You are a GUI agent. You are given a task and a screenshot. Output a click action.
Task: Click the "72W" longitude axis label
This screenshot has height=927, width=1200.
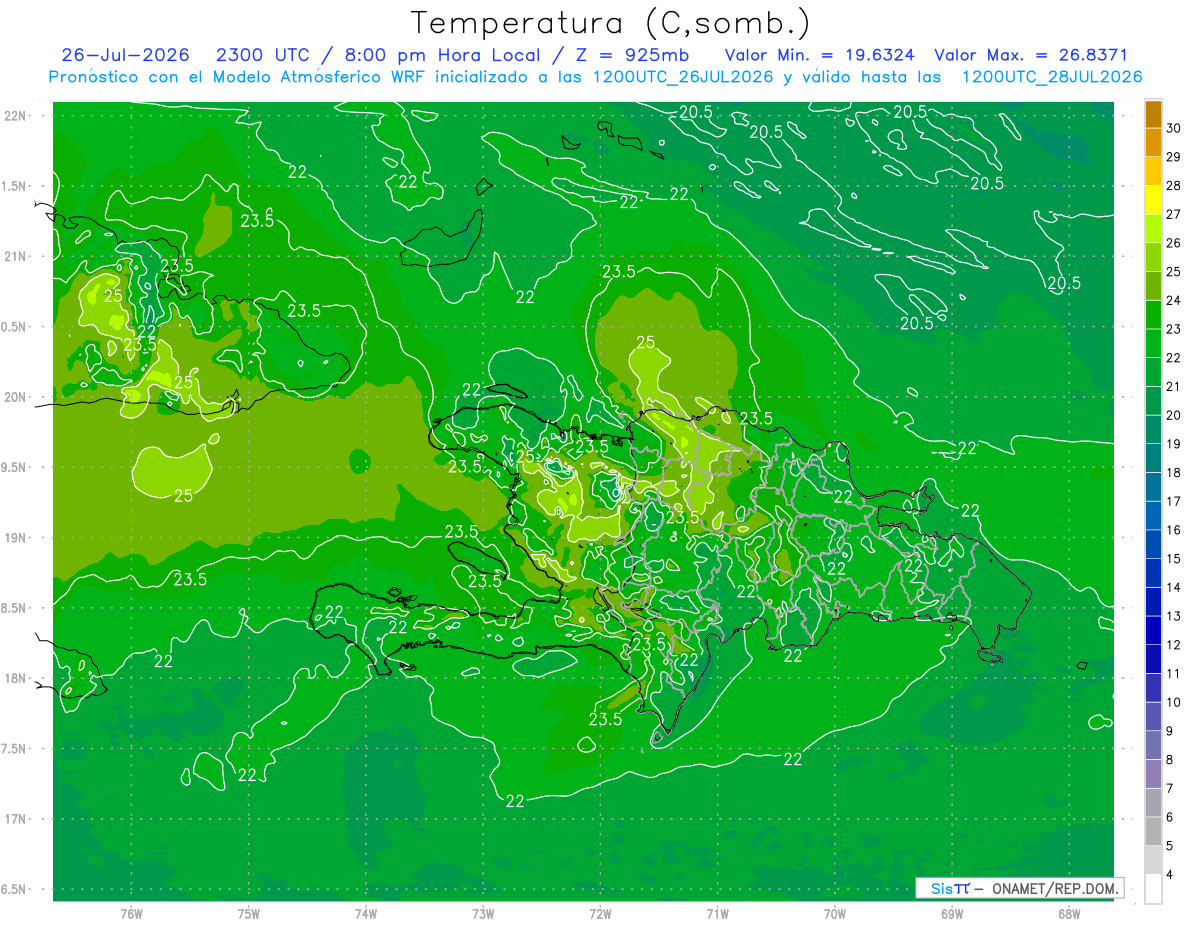pyautogui.click(x=600, y=914)
